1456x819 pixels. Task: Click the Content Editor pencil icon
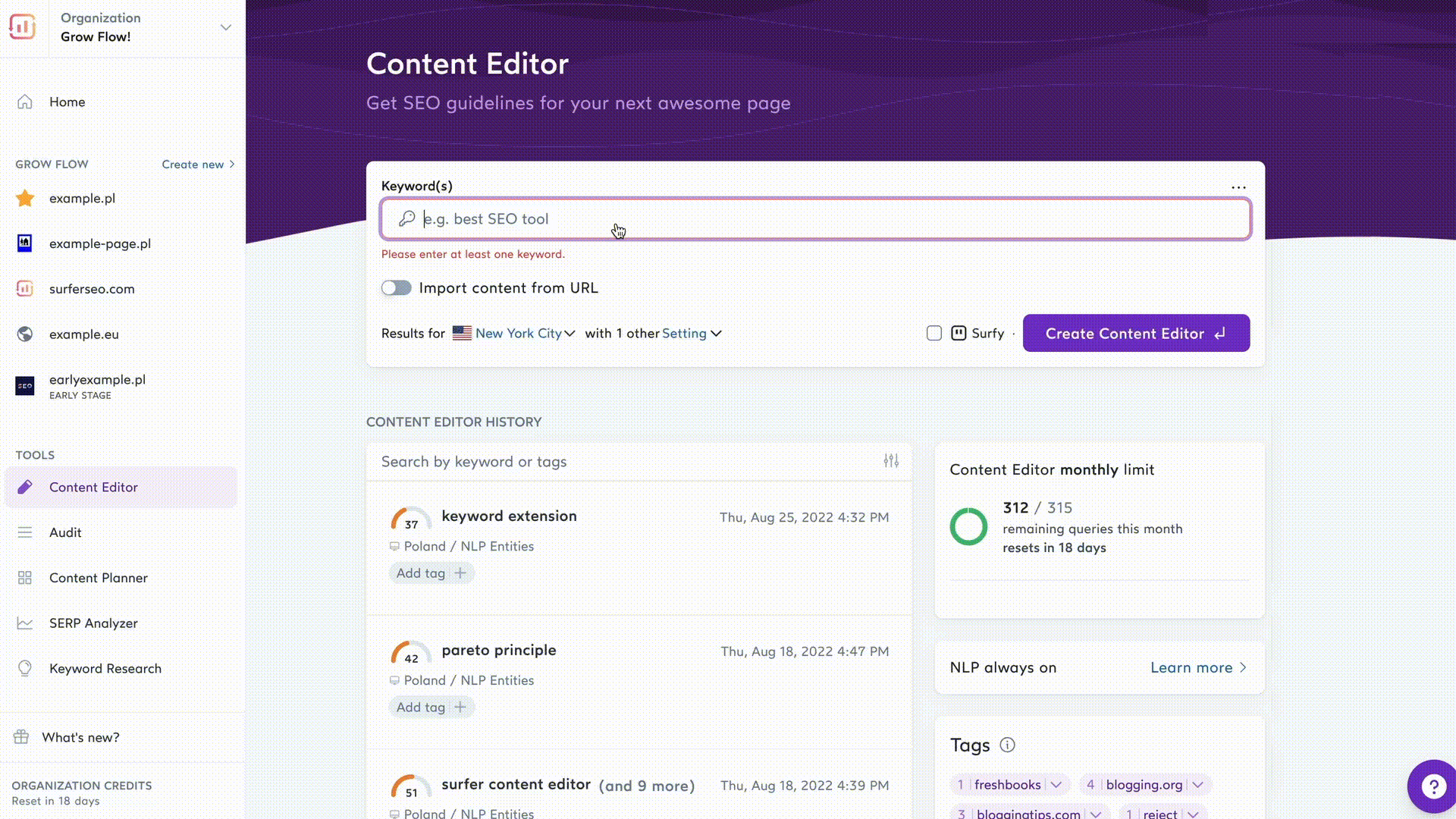[25, 487]
